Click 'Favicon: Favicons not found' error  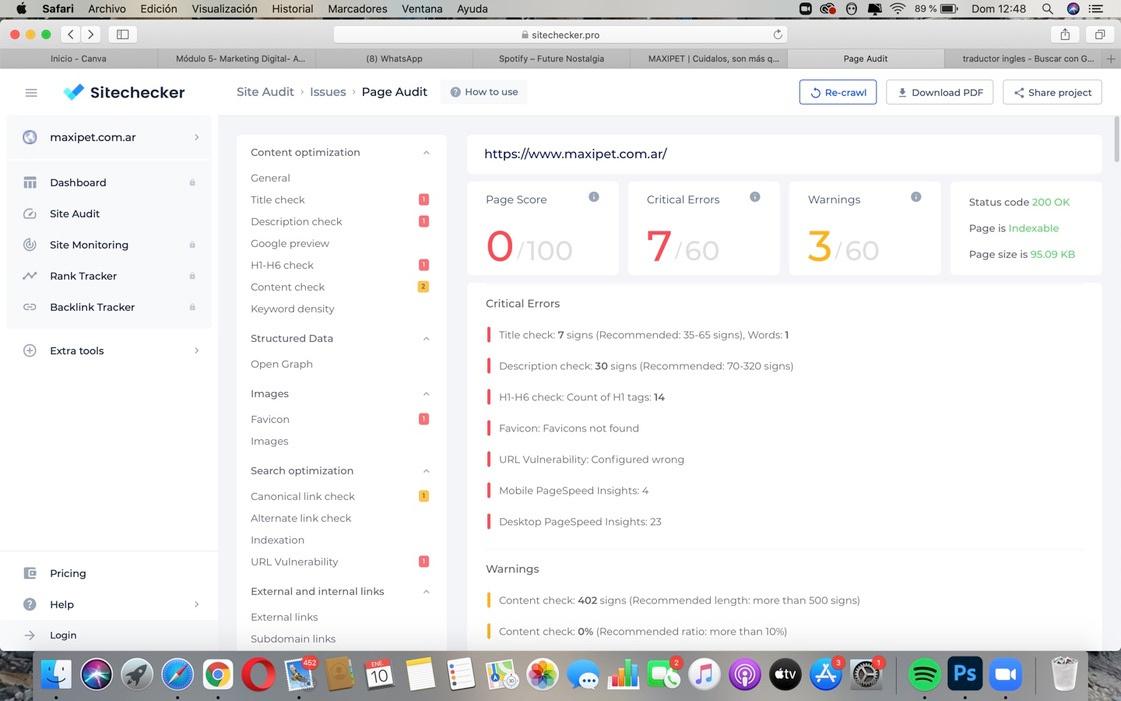tap(569, 428)
